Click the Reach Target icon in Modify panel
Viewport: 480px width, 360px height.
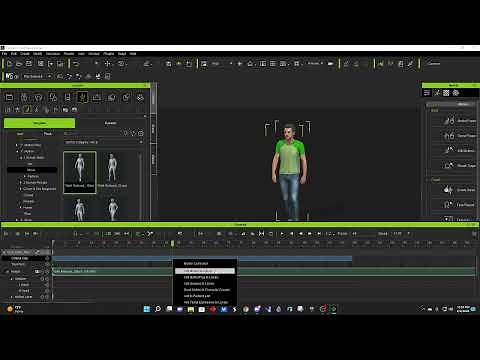[x=449, y=165]
